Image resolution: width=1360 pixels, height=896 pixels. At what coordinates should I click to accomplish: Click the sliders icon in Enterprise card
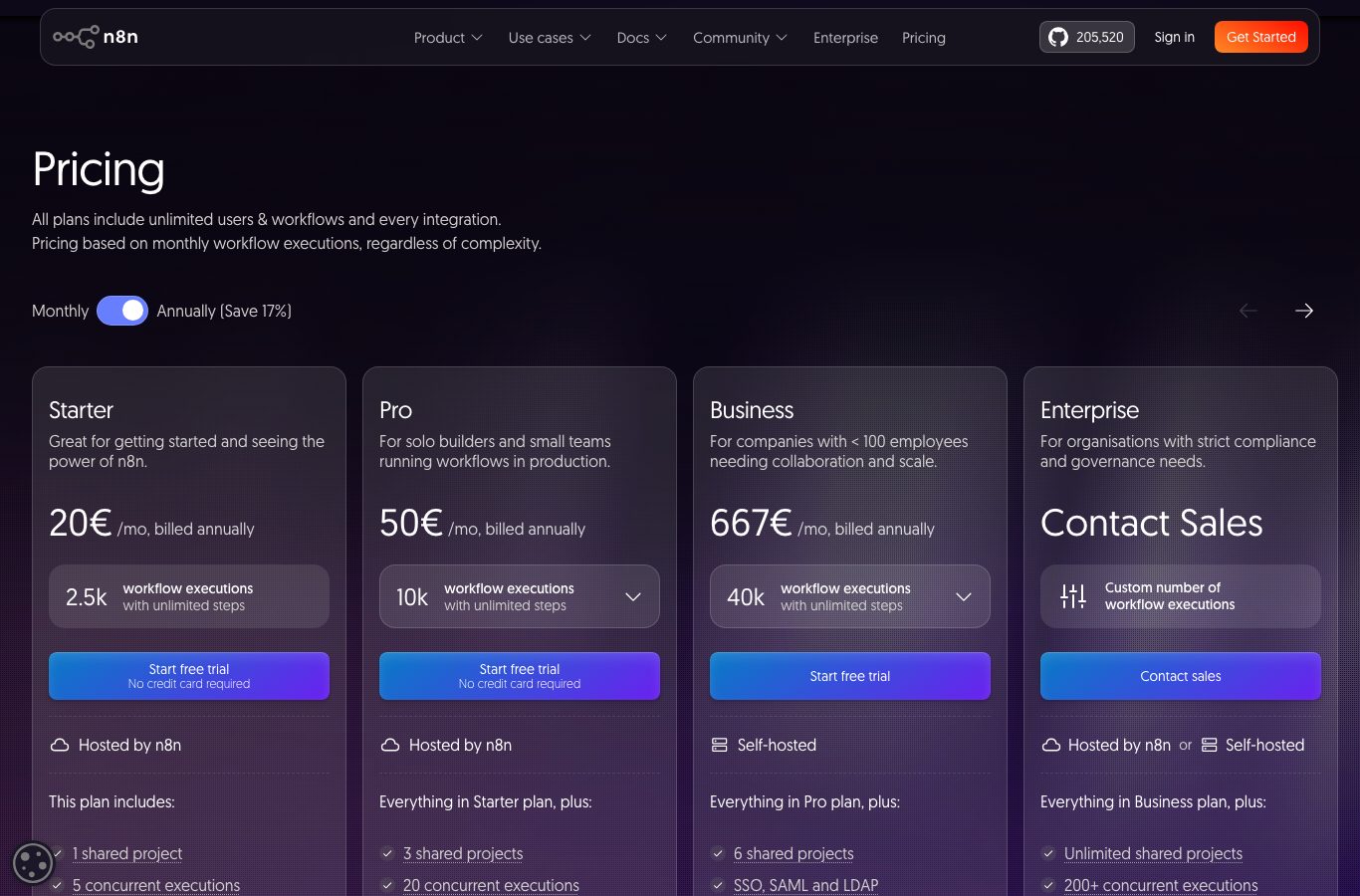(x=1073, y=596)
